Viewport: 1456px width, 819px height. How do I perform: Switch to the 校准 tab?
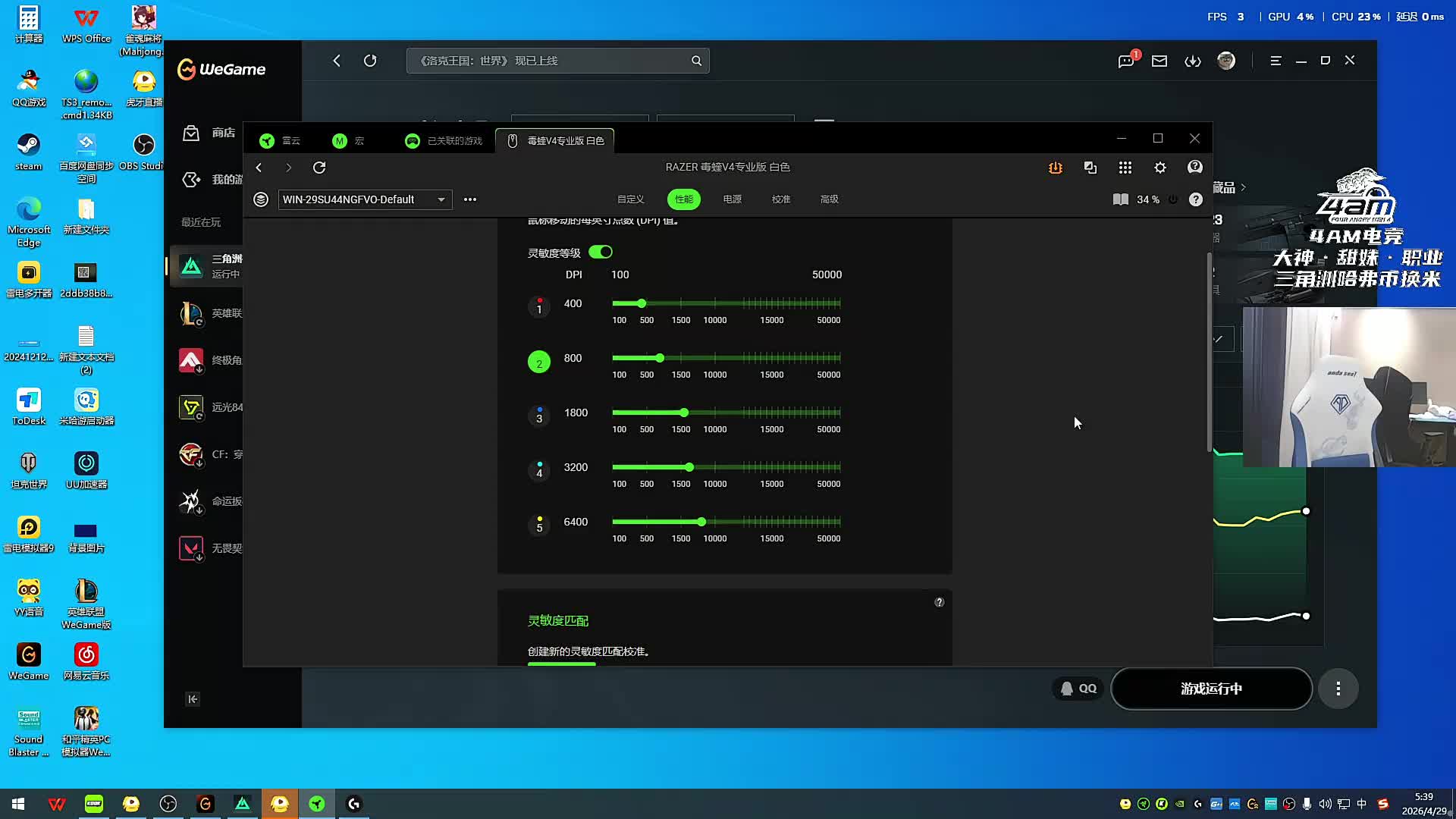click(781, 199)
